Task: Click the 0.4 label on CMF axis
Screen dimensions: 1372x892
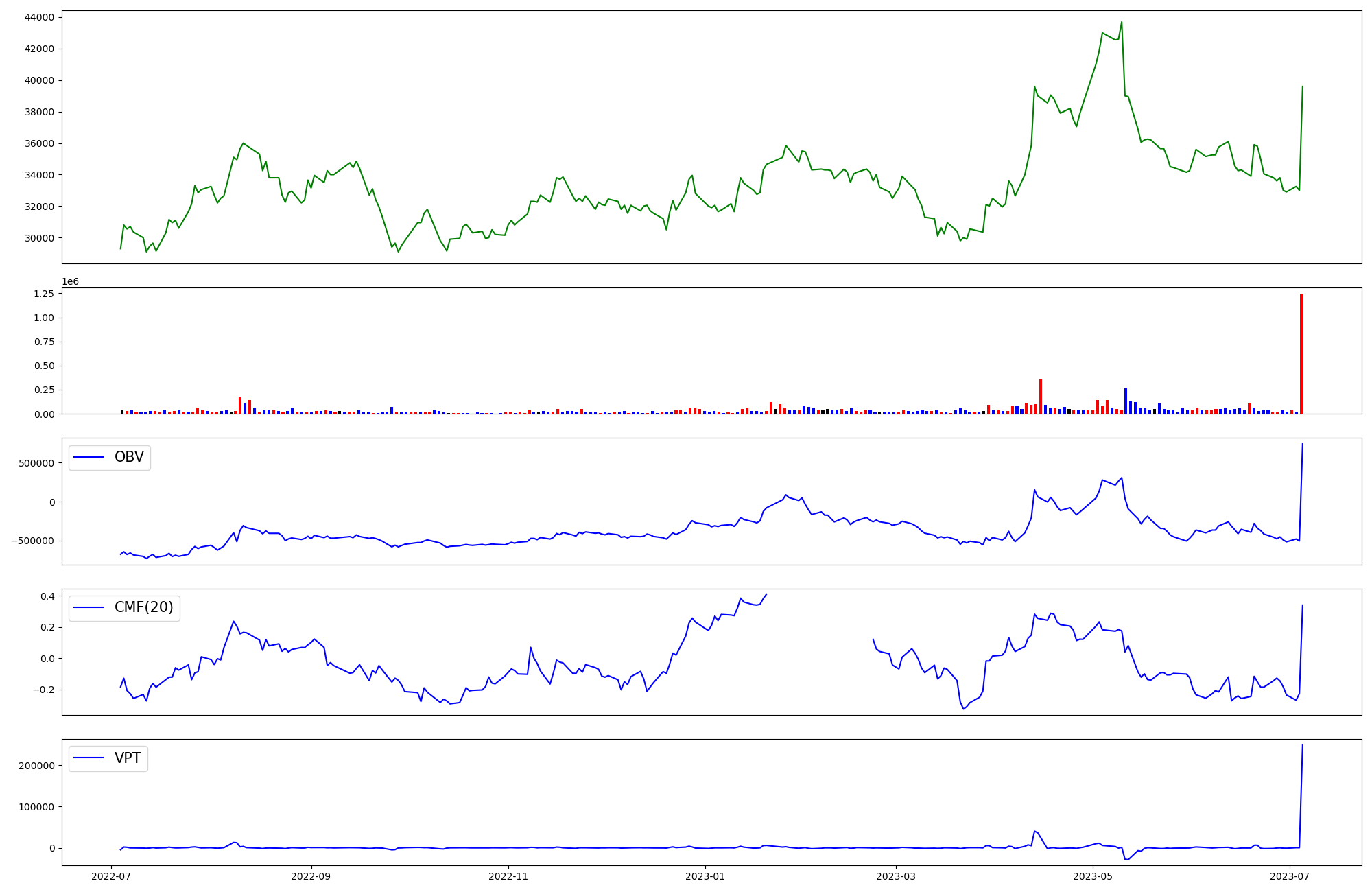Action: click(x=47, y=596)
